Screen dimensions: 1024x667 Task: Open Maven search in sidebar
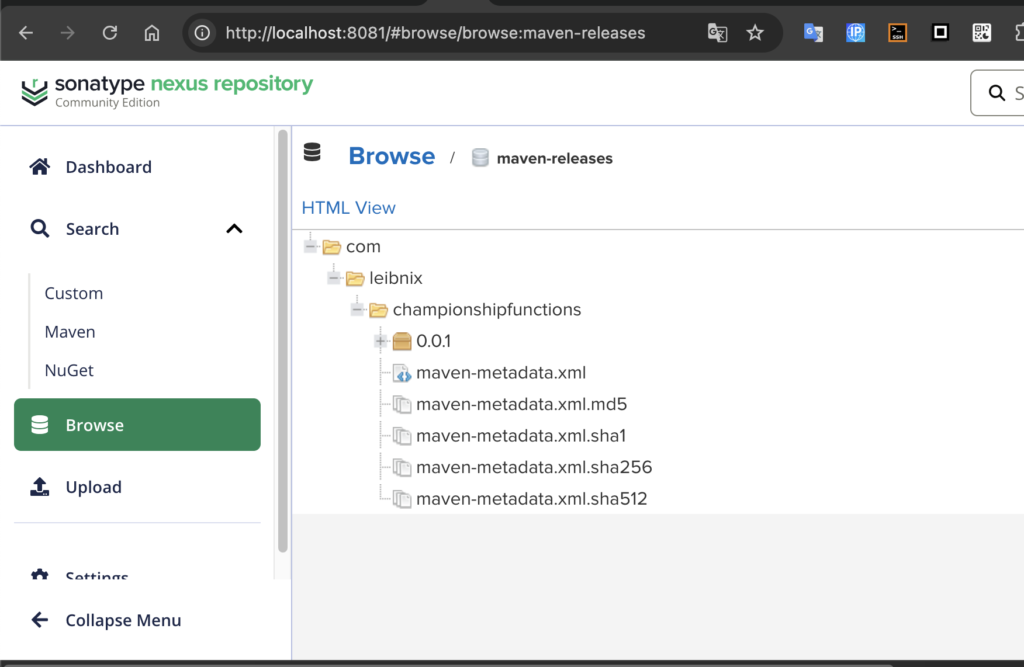(70, 332)
